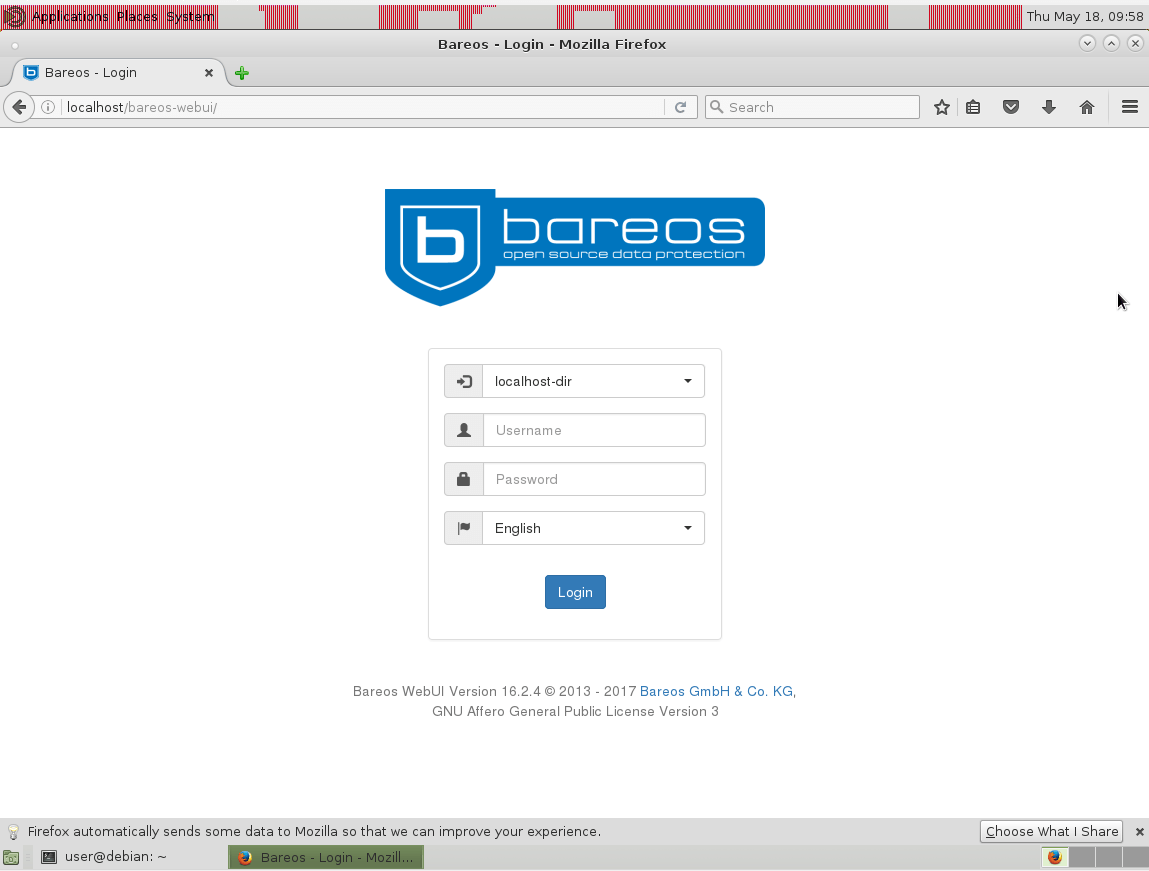Screen dimensions: 1149x871
Task: Open the Places menu
Action: (137, 16)
